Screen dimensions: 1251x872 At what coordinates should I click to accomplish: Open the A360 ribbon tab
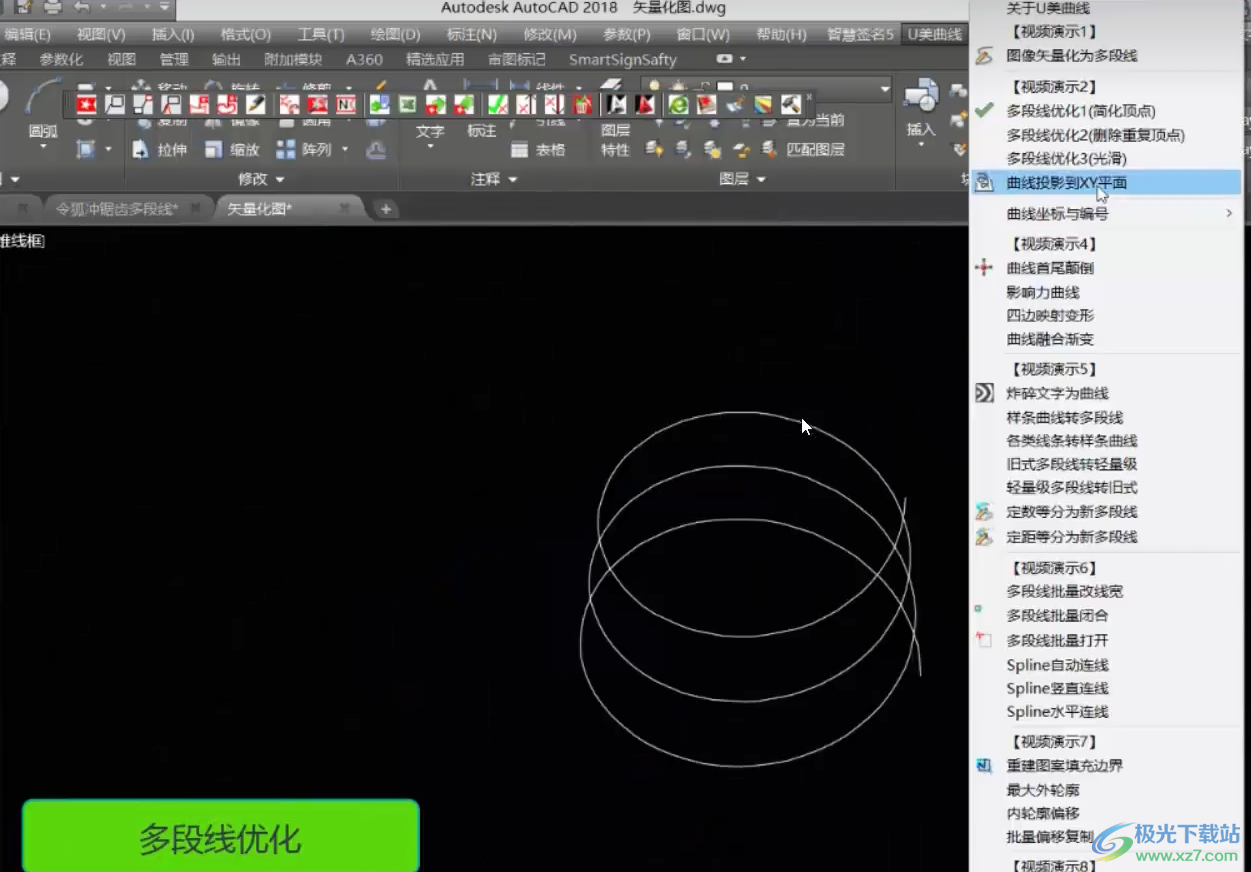click(364, 60)
